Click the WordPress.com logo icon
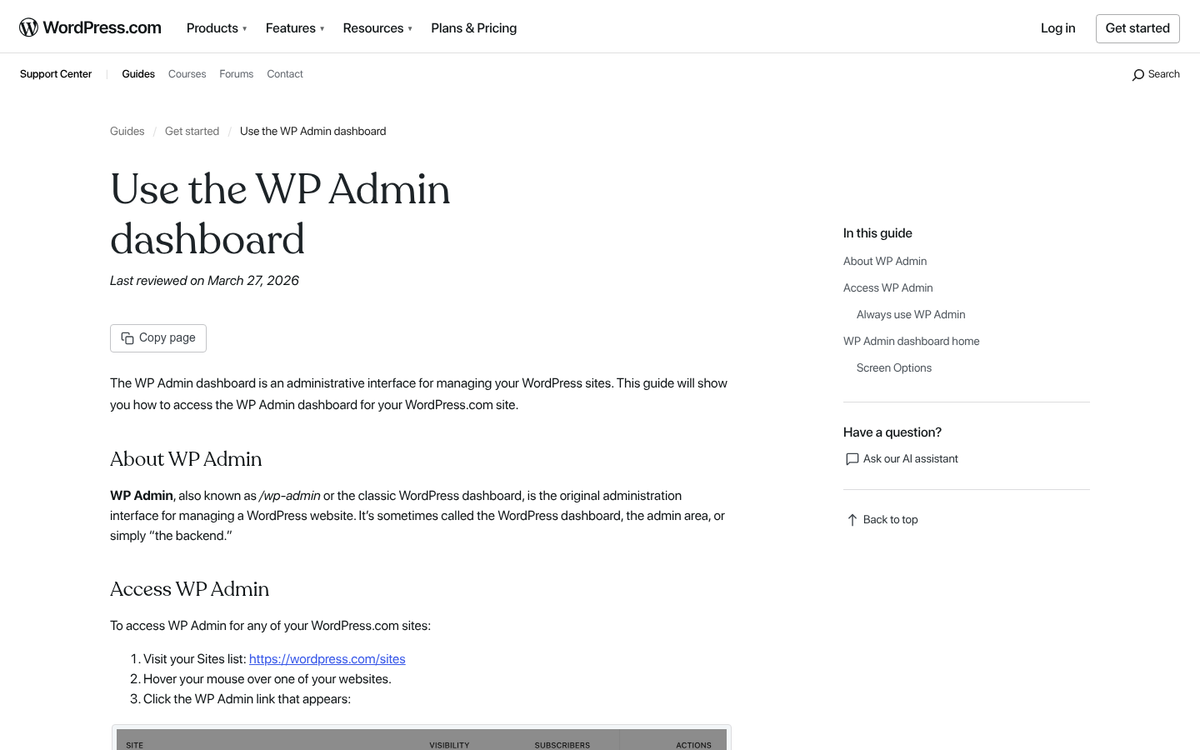The image size is (1200, 750). coord(29,27)
